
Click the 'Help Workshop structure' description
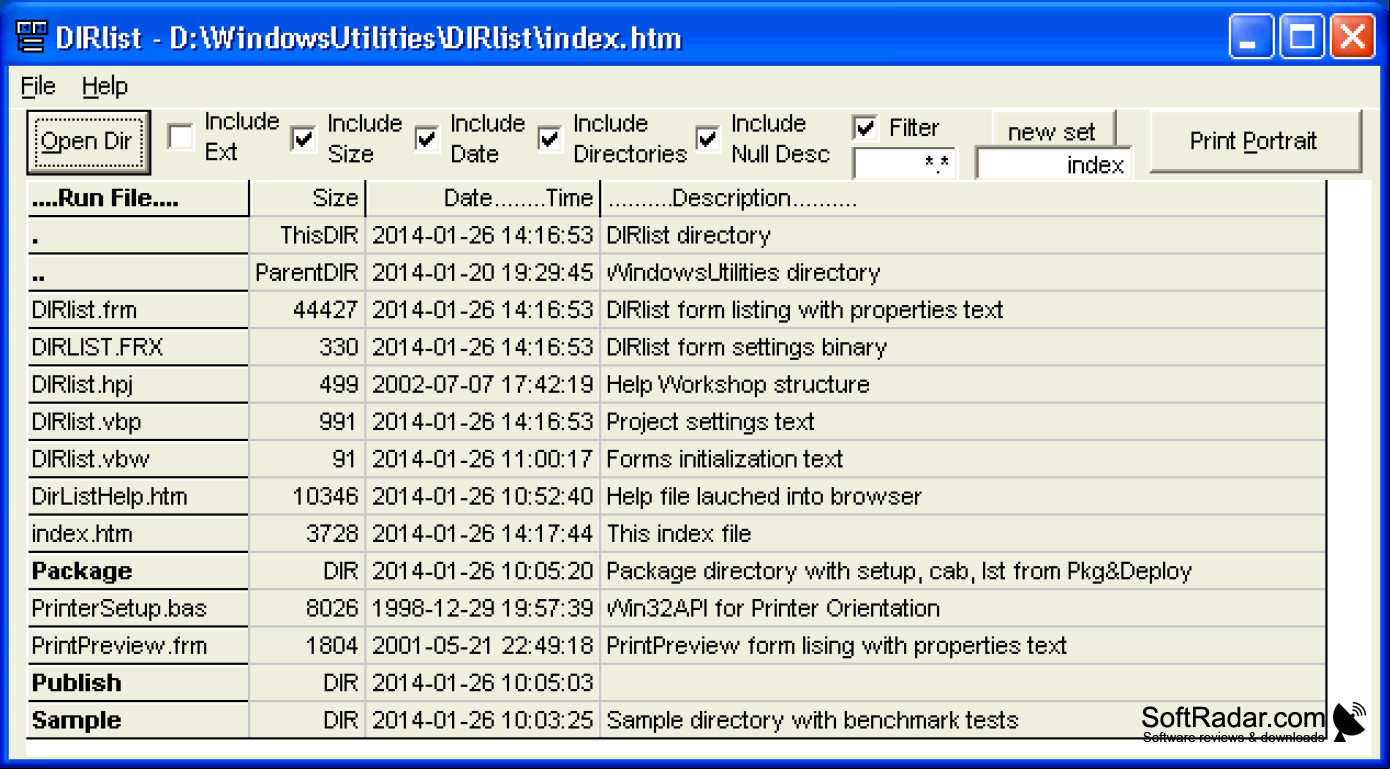[x=738, y=385]
